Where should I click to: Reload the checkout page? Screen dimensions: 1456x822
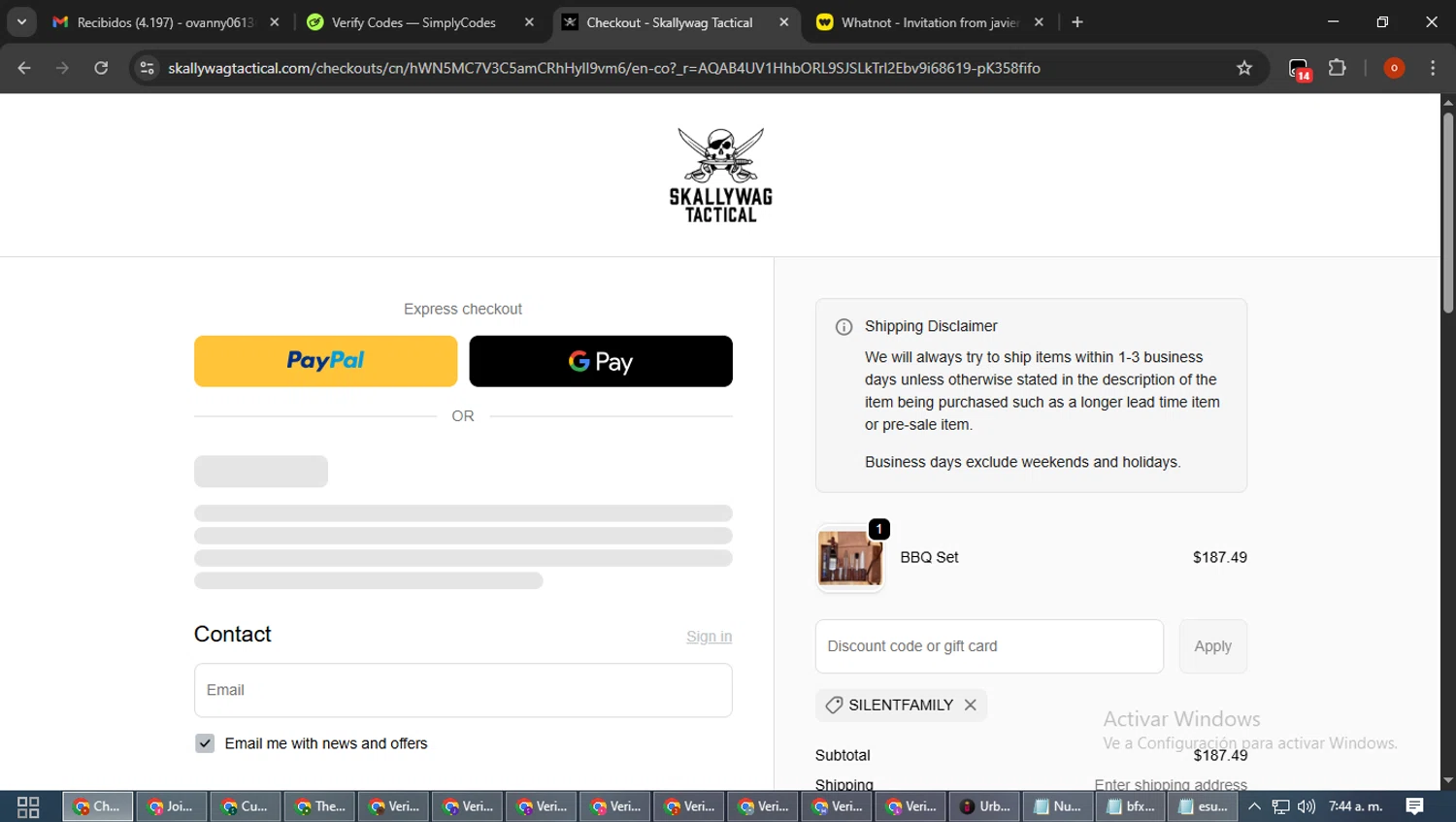[x=101, y=68]
